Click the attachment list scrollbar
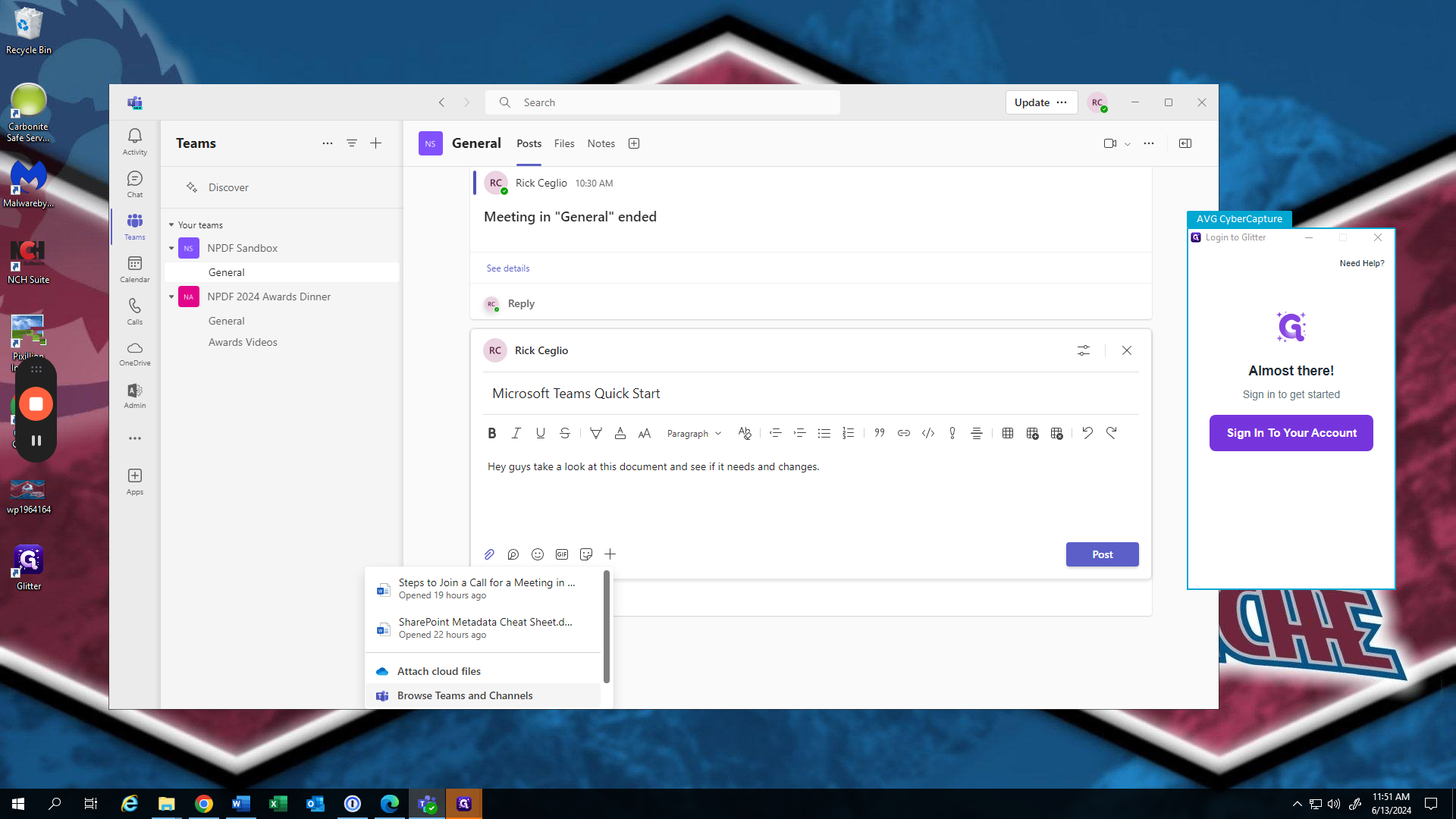 [606, 626]
